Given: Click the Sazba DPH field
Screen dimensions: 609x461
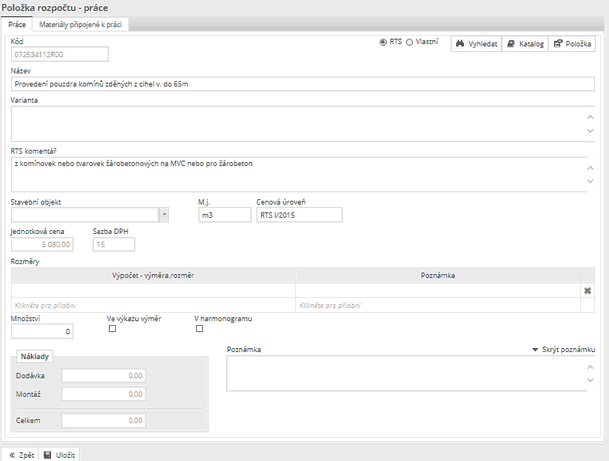Looking at the screenshot, I should (x=114, y=244).
